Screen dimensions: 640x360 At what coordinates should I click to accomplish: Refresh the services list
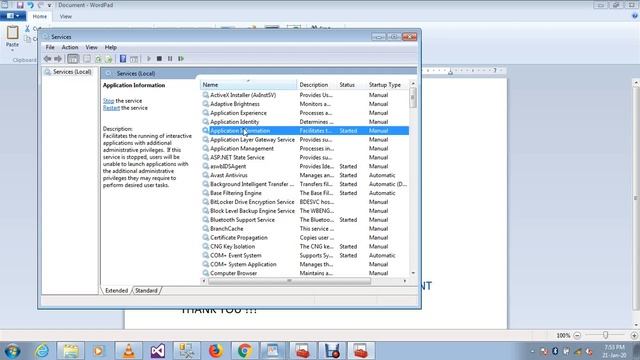point(98,59)
